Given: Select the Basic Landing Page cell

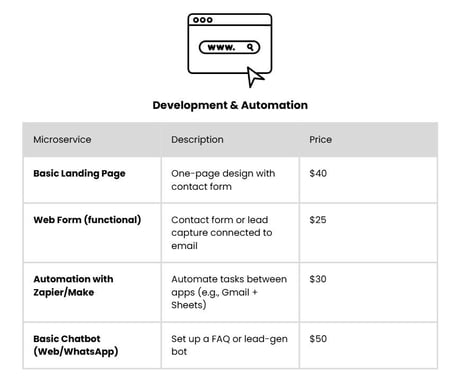Looking at the screenshot, I should (x=92, y=180).
